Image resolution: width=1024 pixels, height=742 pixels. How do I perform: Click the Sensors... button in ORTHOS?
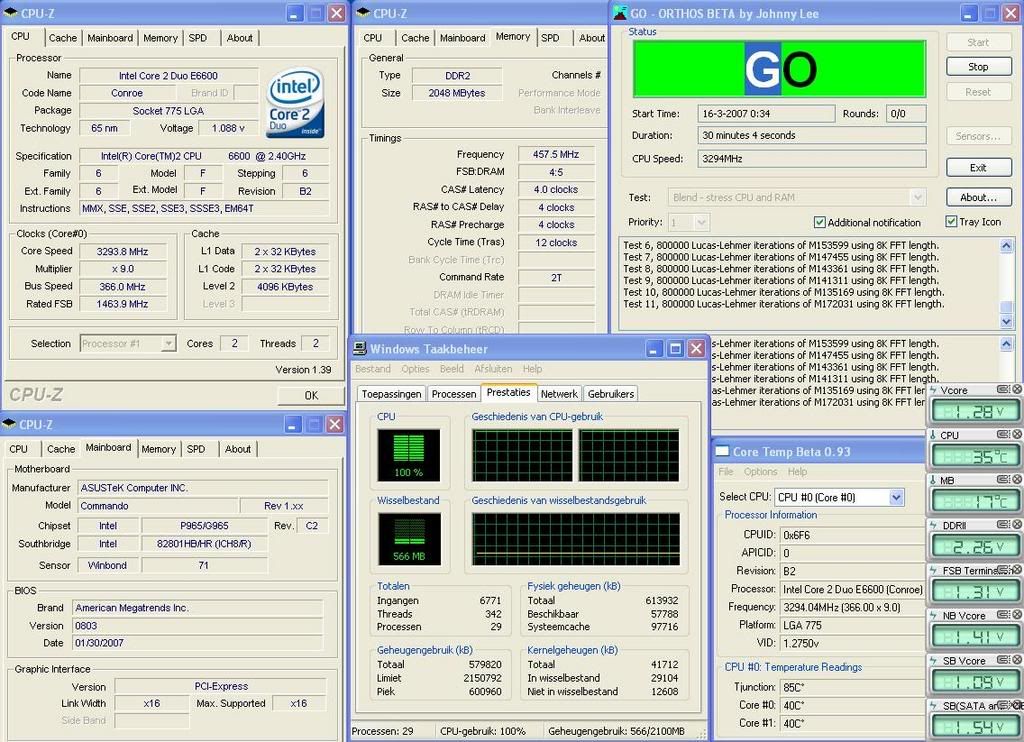pos(978,136)
